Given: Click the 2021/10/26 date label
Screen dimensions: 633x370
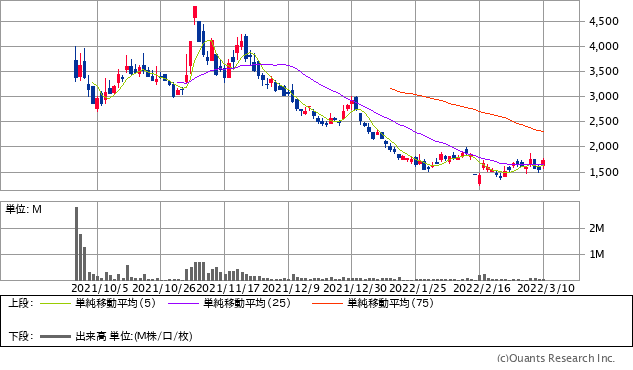Looking at the screenshot, I should click(x=164, y=288).
